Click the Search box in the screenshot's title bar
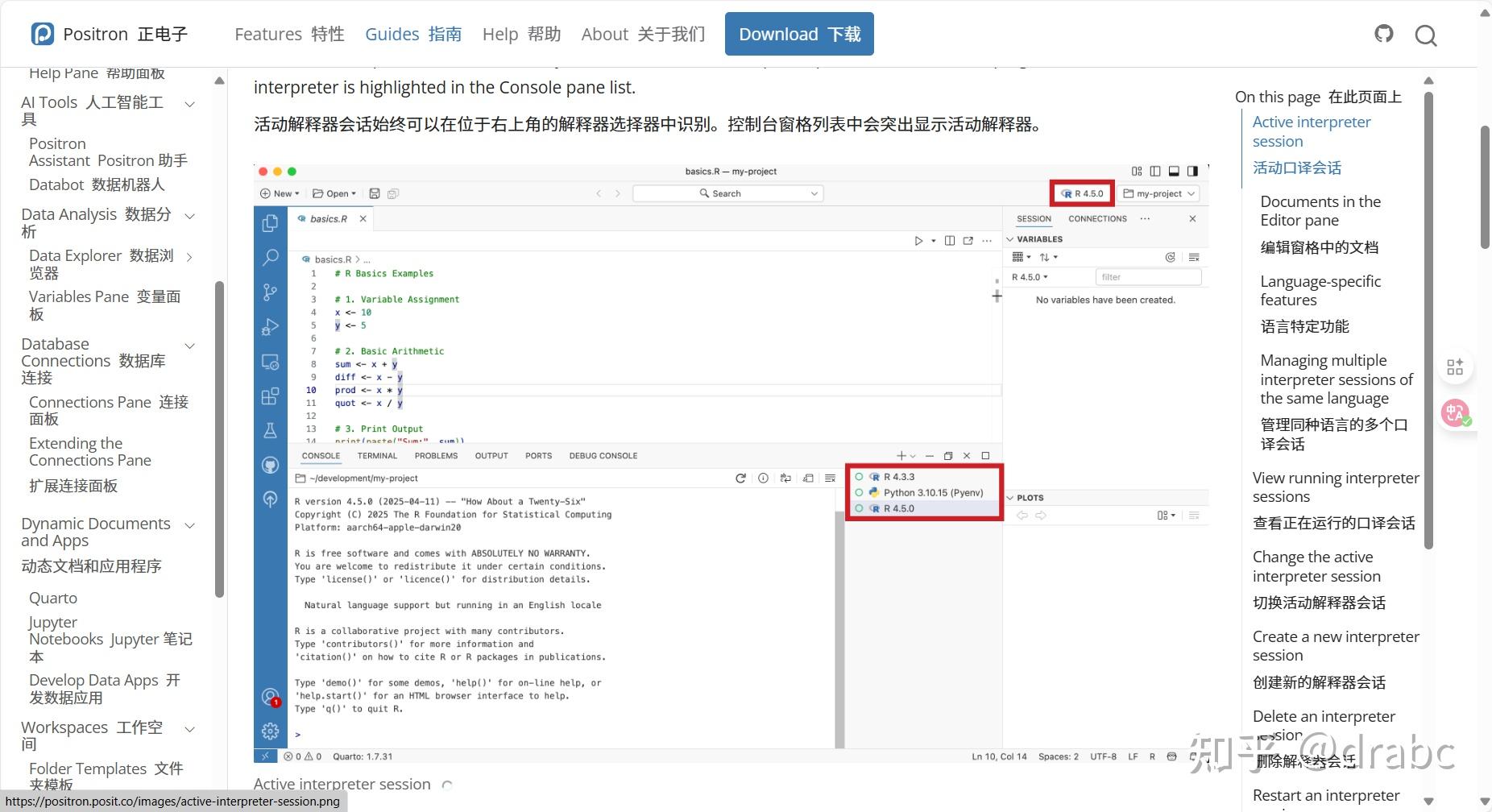This screenshot has height=812, width=1492. click(727, 193)
